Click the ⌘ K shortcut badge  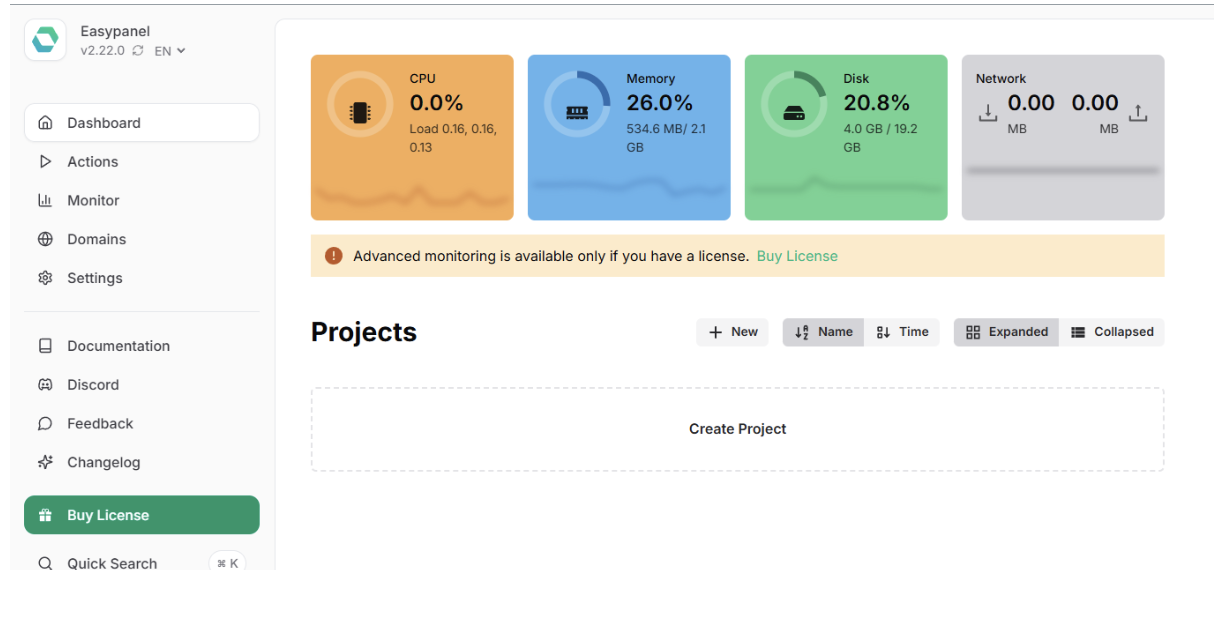227,563
